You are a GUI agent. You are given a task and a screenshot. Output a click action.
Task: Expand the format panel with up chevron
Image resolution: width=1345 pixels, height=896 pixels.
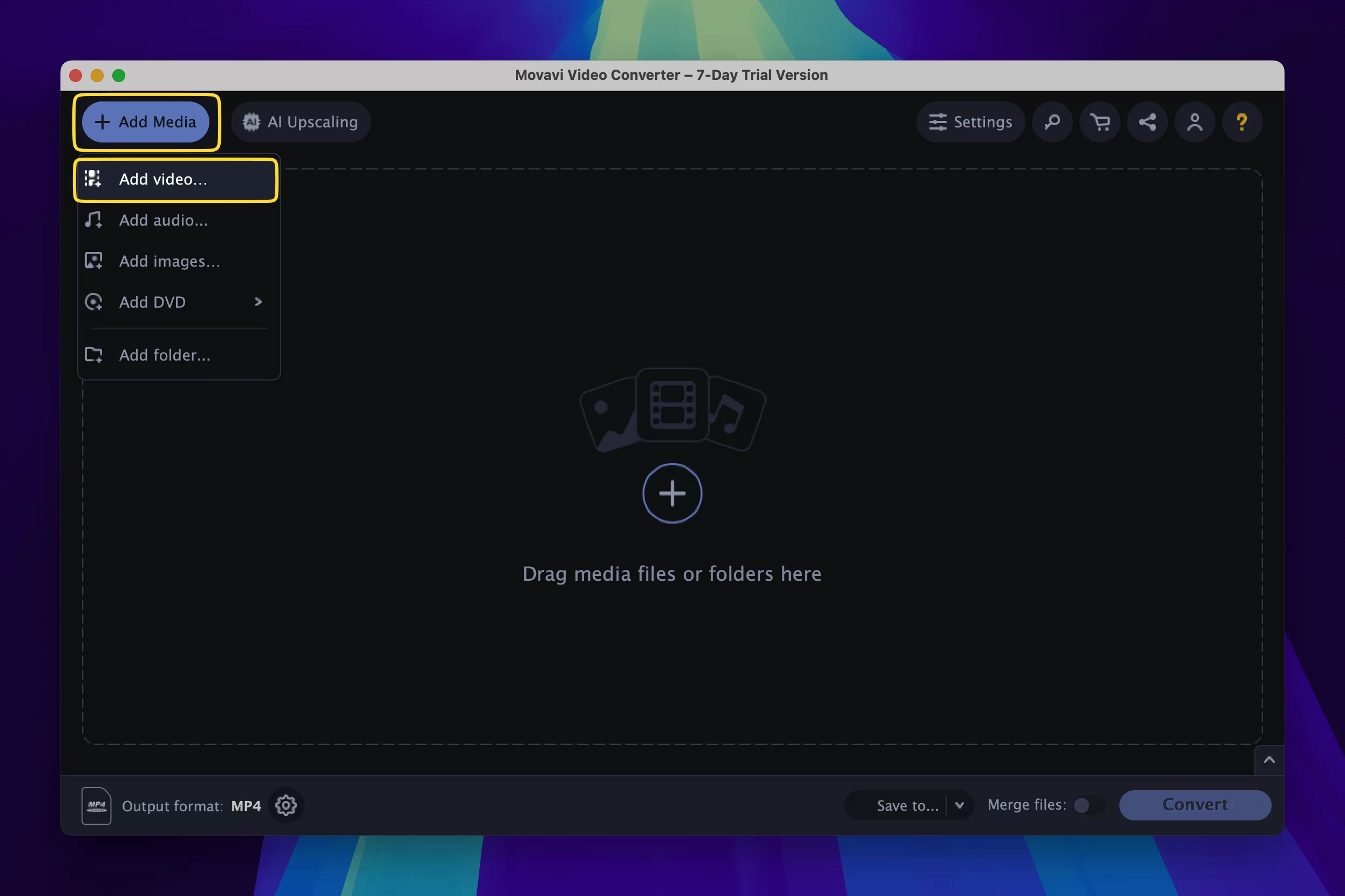(x=1269, y=759)
